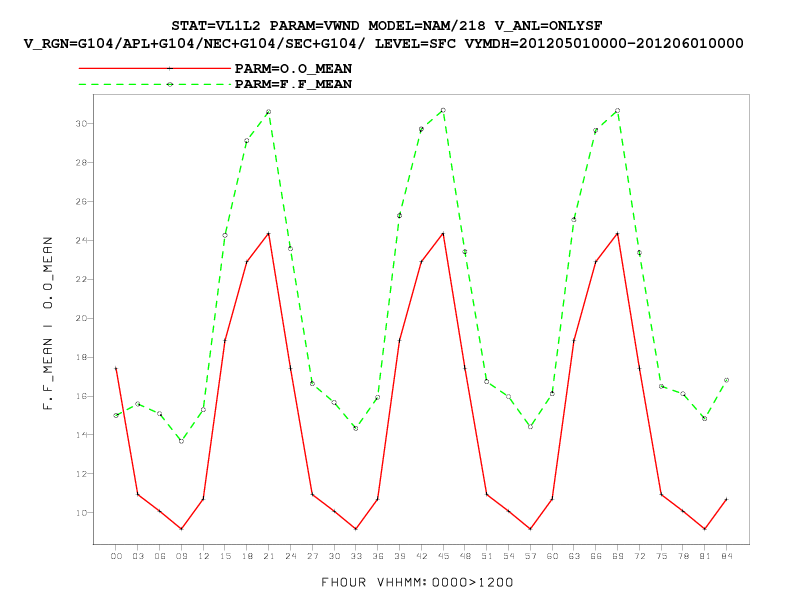The height and width of the screenshot is (612, 792).
Task: Click x-axis tick label 54
Action: (509, 556)
